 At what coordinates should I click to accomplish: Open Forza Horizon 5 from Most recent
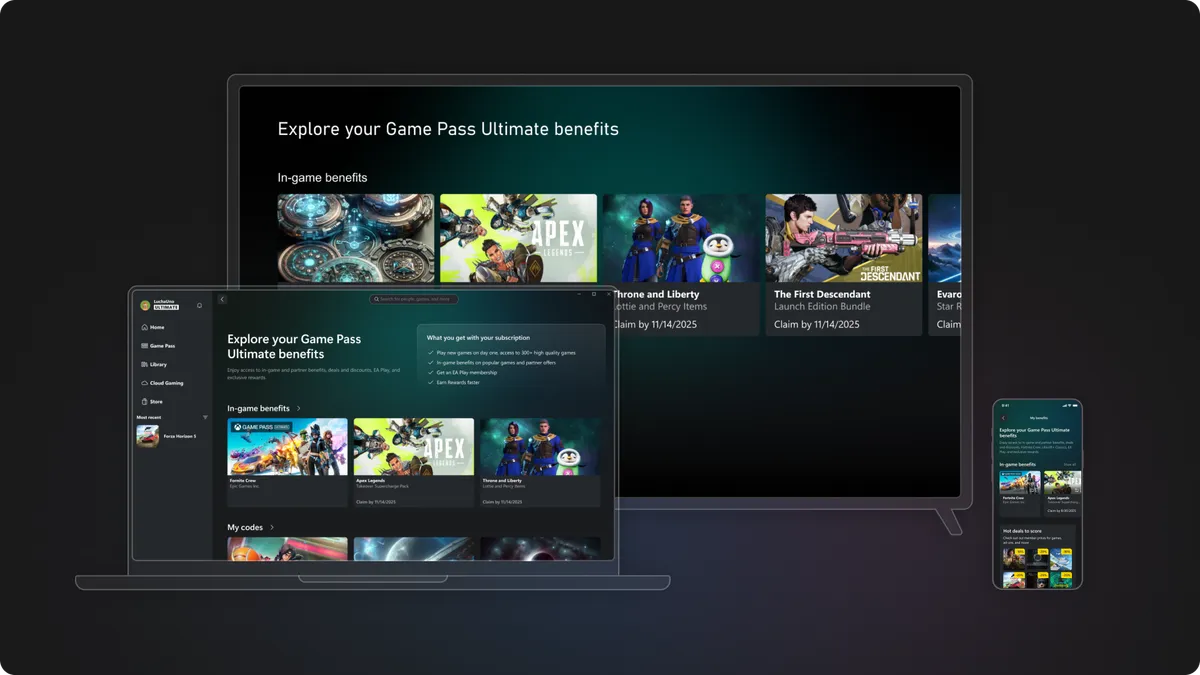pos(166,436)
